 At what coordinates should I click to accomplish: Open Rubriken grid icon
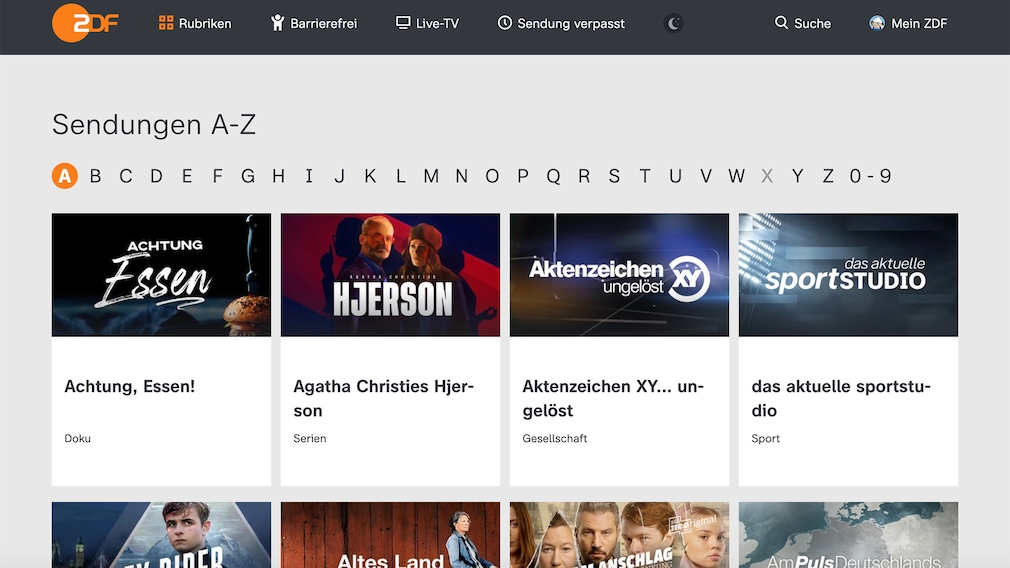166,23
